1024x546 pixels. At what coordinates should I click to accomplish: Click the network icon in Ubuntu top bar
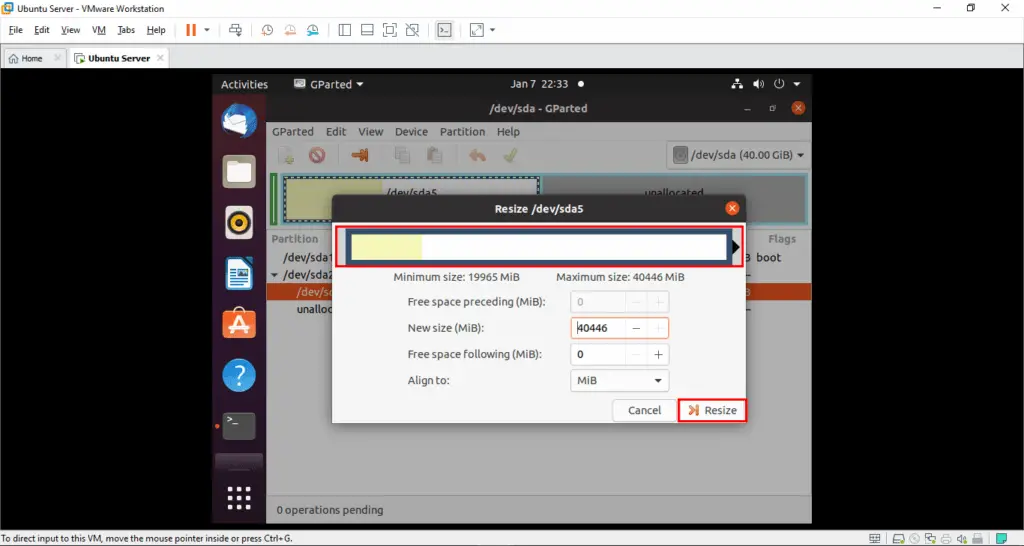[x=737, y=84]
